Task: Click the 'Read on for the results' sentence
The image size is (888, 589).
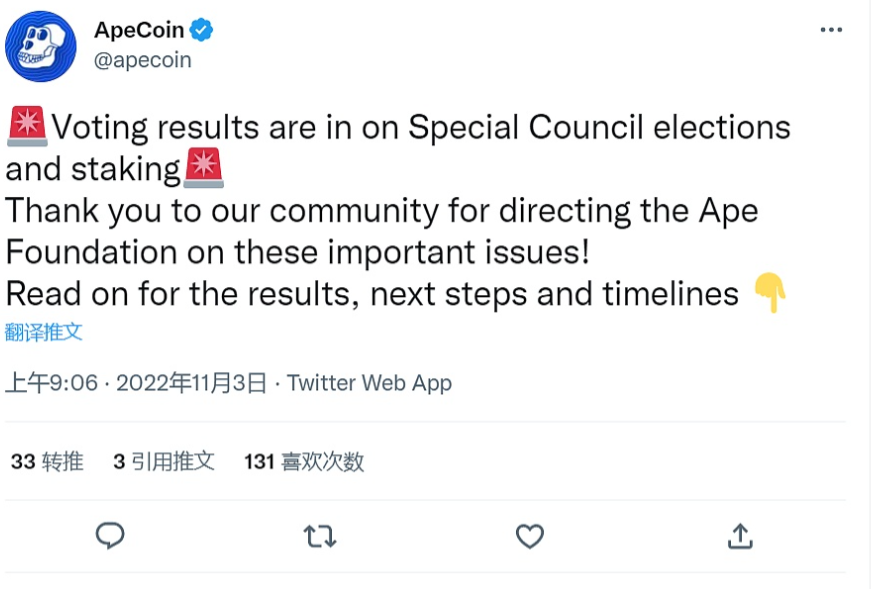Action: [x=372, y=293]
